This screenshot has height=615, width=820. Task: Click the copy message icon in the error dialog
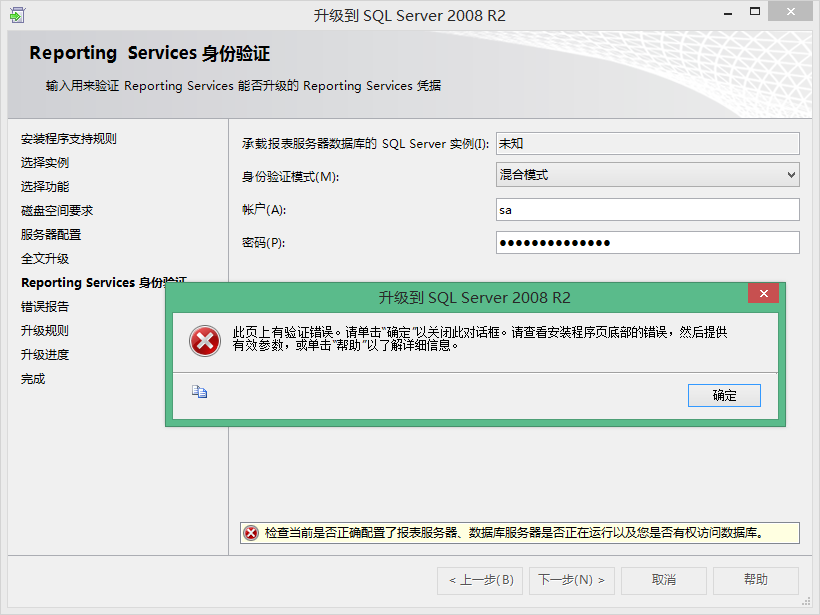coord(199,392)
